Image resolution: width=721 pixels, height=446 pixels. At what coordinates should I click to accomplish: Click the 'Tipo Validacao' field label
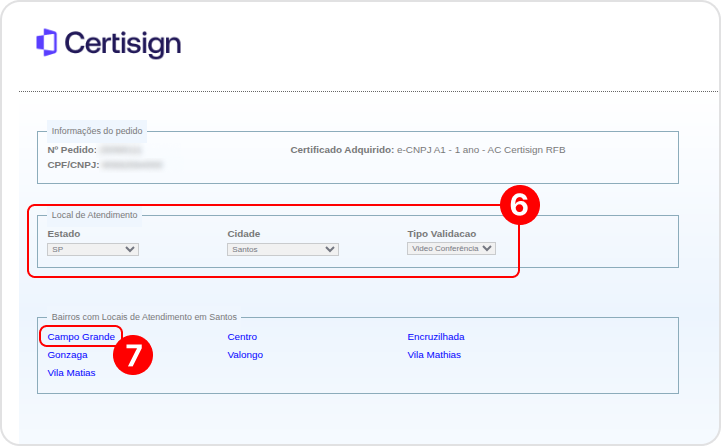point(441,234)
